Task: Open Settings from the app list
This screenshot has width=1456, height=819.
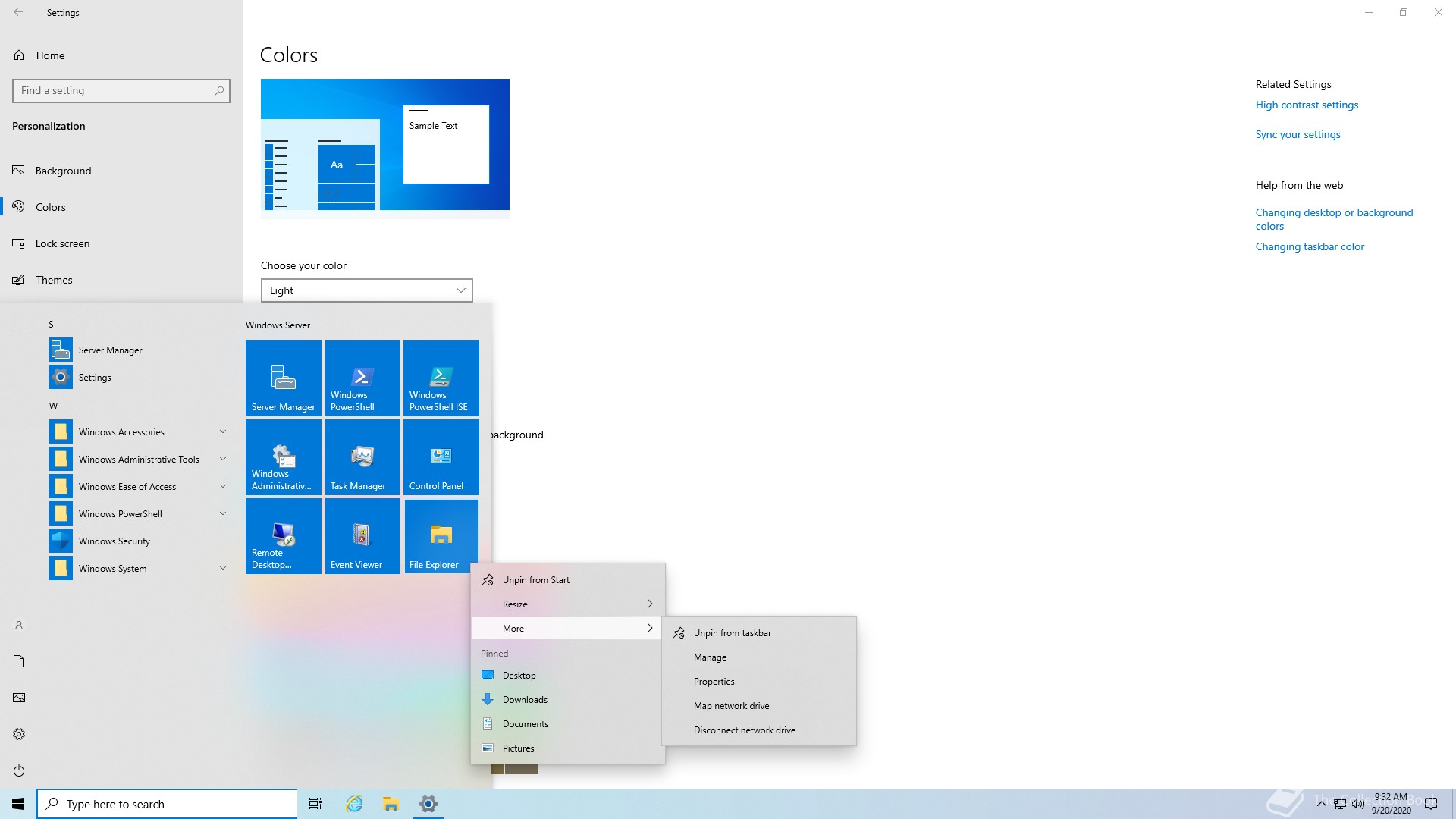Action: (x=138, y=377)
